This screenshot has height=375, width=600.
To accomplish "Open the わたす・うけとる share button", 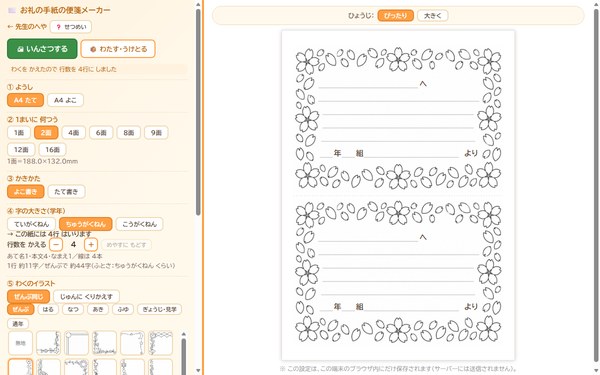I will pos(118,49).
